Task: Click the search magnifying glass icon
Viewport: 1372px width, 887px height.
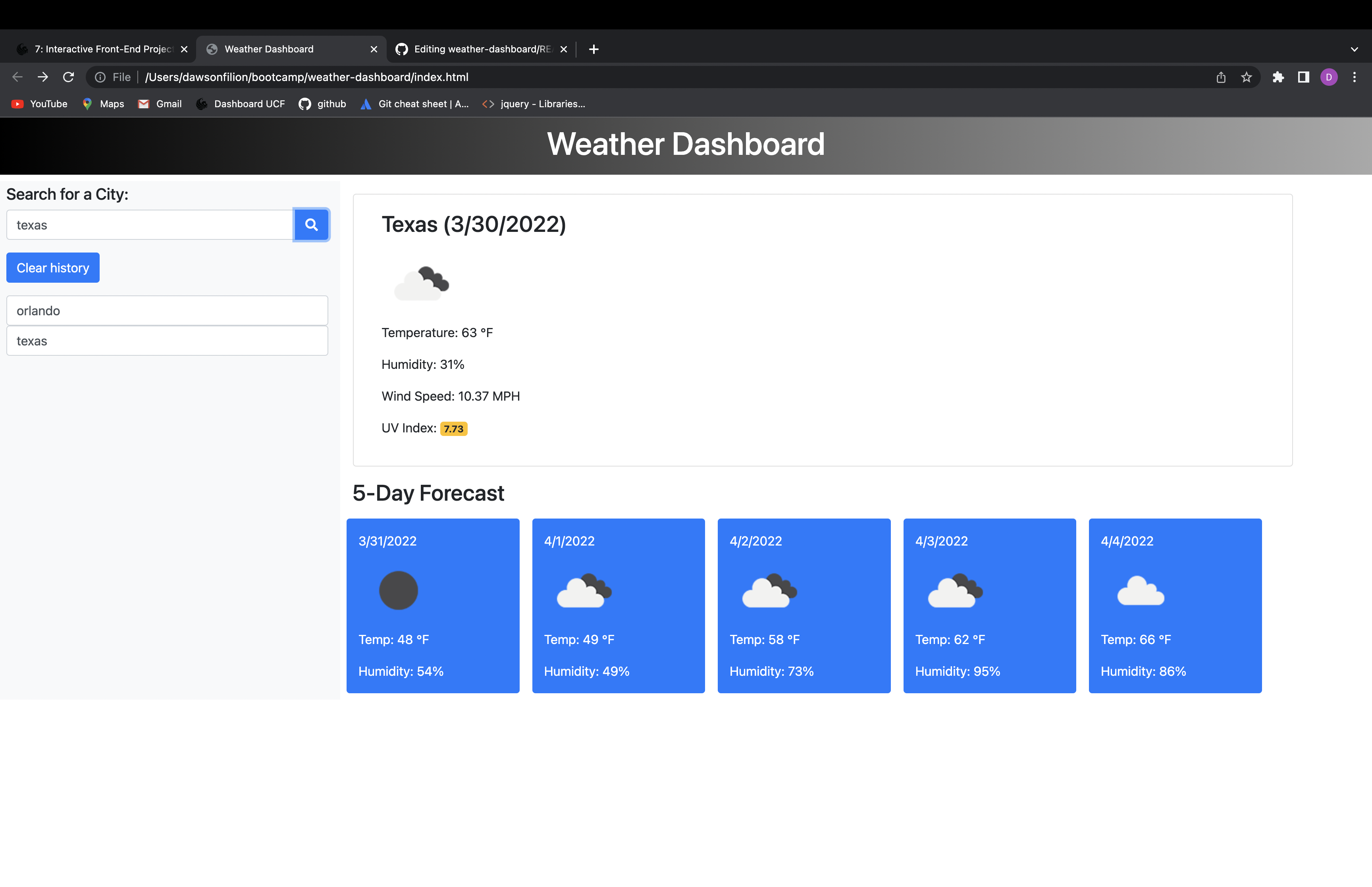Action: 311,225
